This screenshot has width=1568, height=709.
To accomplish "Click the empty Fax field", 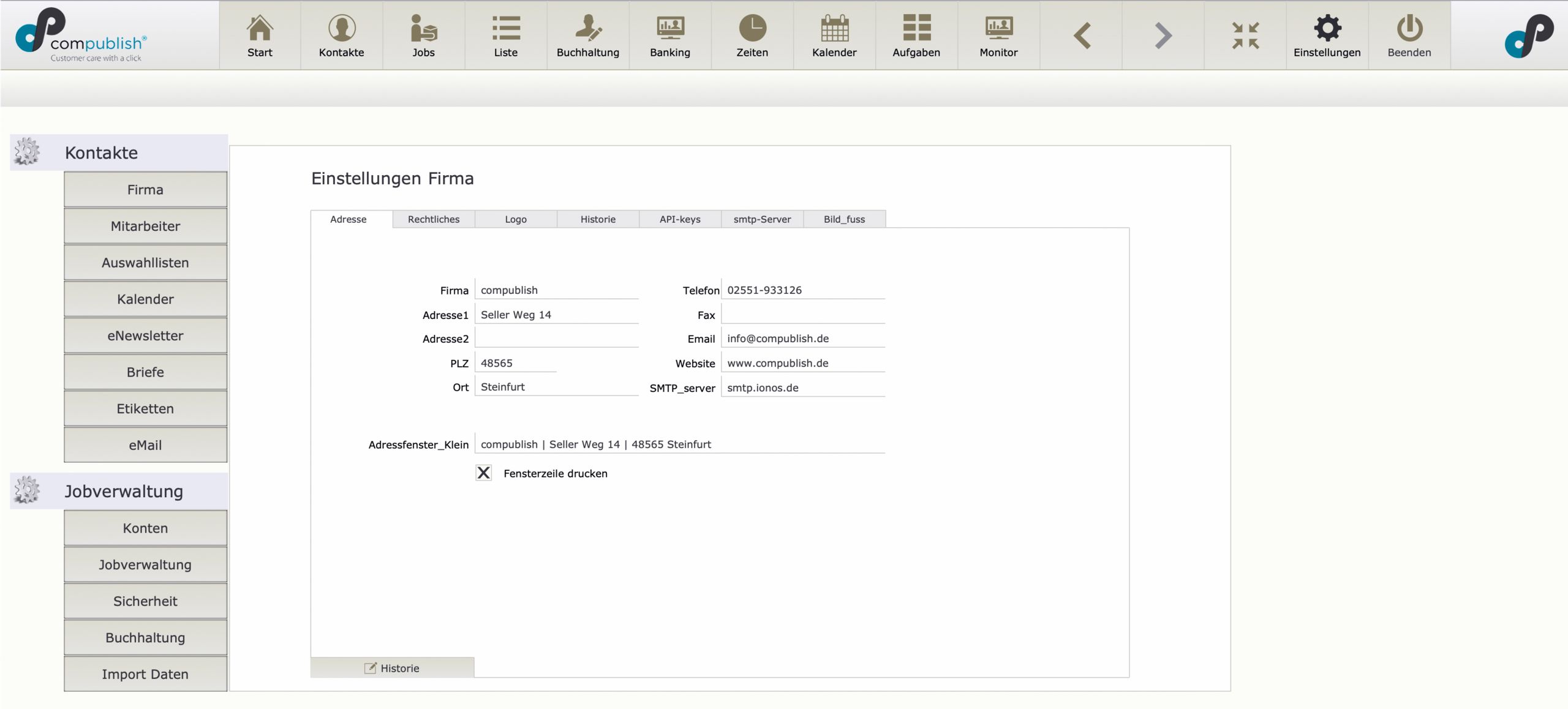I will pos(803,314).
